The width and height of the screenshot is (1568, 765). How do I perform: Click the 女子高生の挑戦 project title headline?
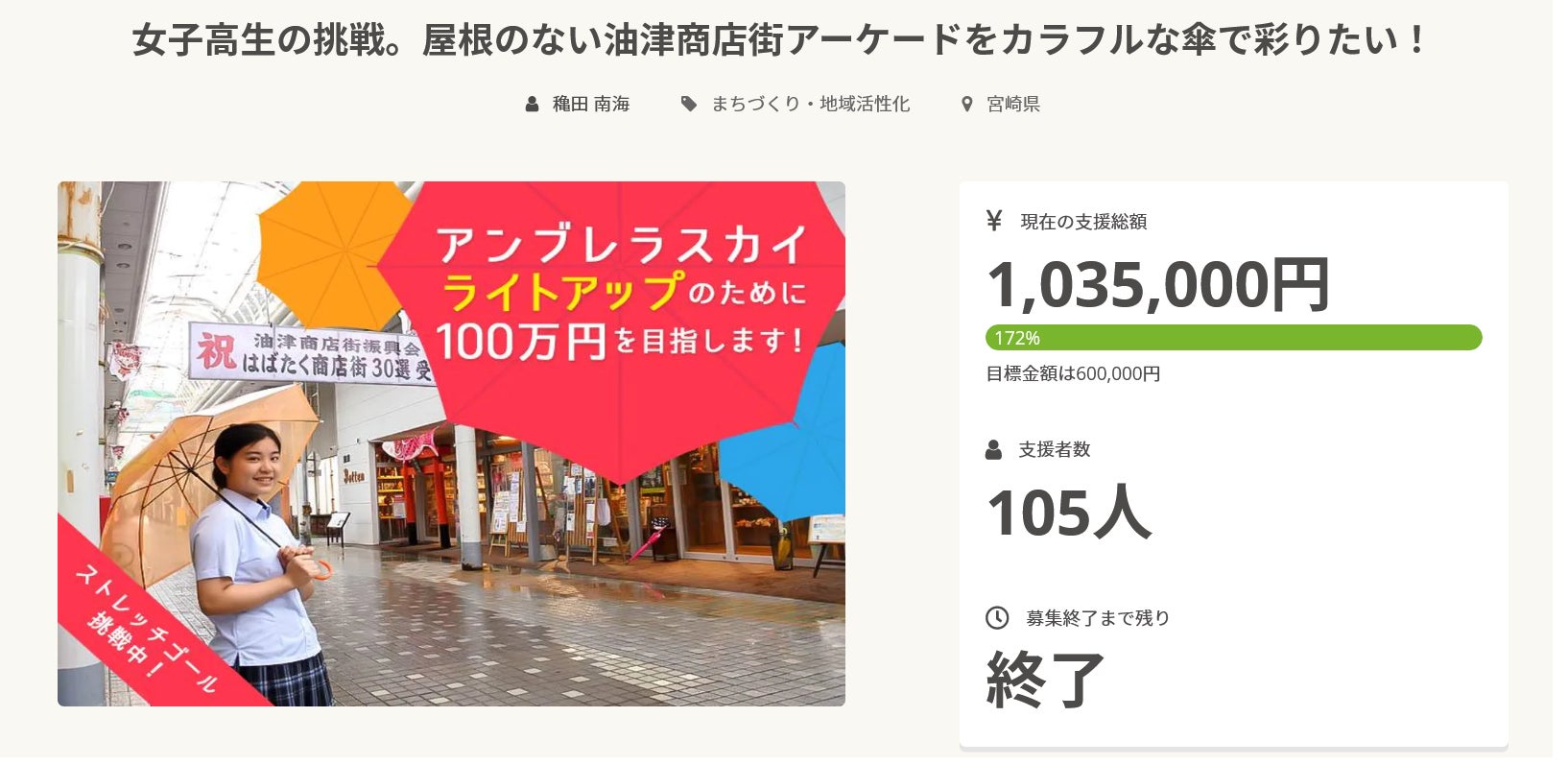[779, 40]
